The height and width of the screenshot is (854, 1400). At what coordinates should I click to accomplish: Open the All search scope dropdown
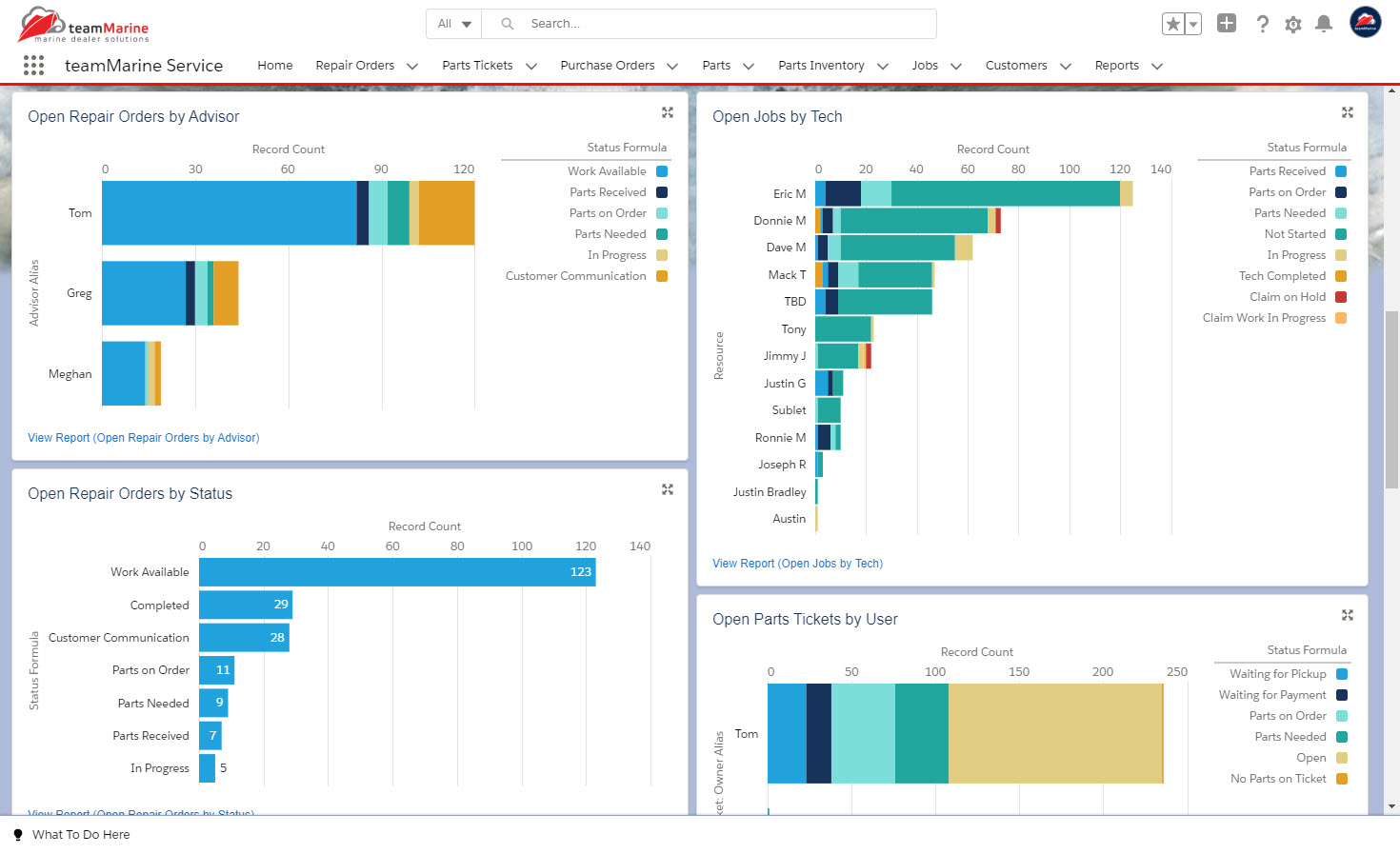click(453, 23)
